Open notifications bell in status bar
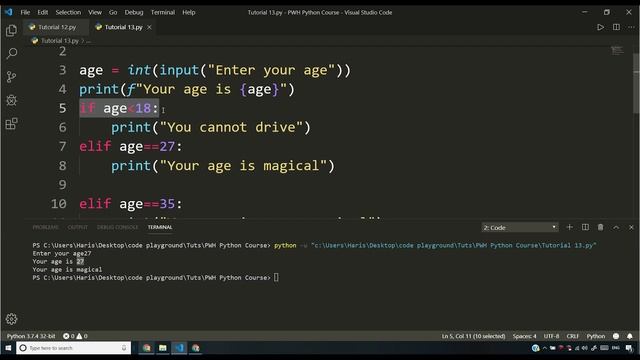This screenshot has height=360, width=640. point(630,336)
